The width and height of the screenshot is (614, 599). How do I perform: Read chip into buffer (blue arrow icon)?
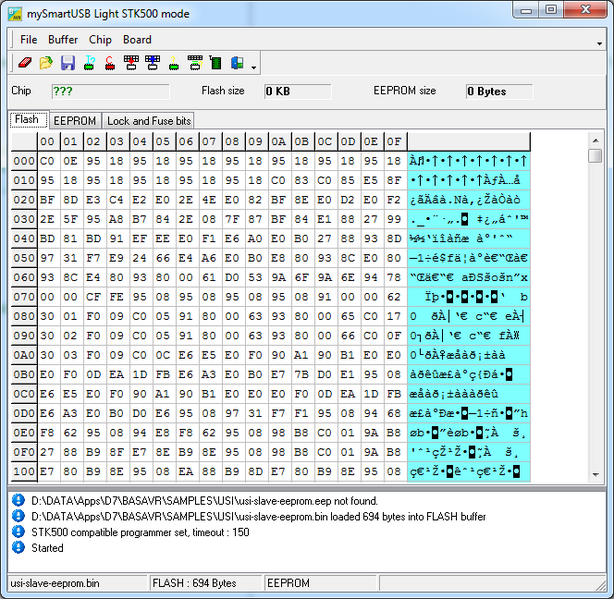(x=152, y=63)
